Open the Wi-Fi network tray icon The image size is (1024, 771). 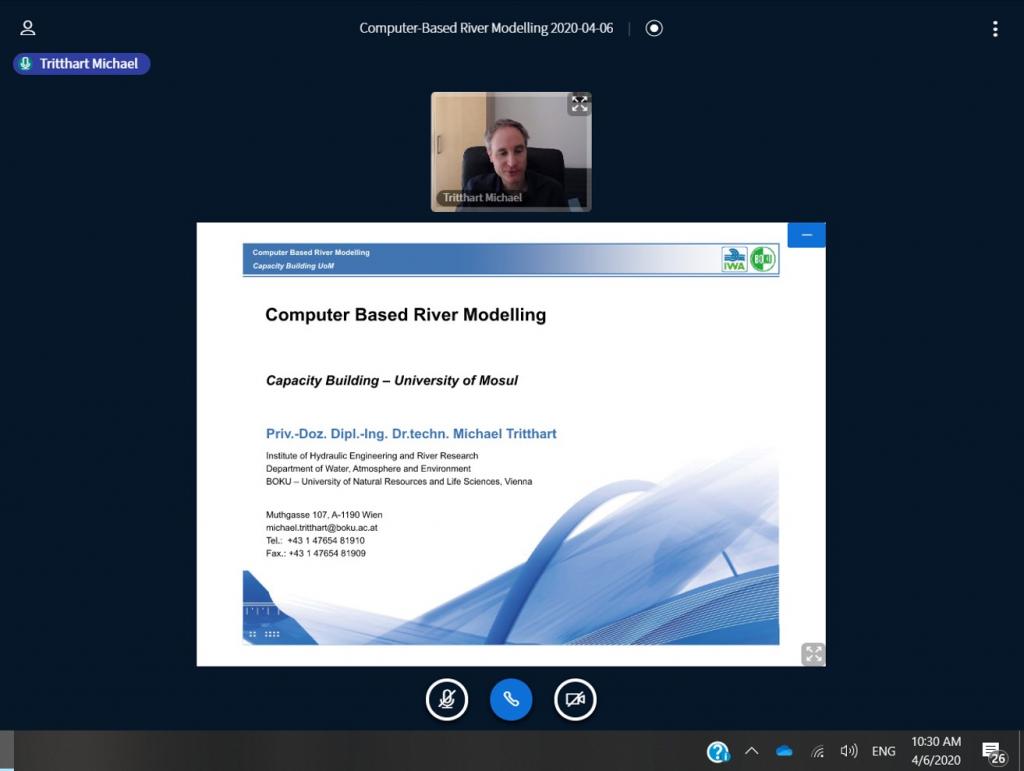(x=817, y=751)
